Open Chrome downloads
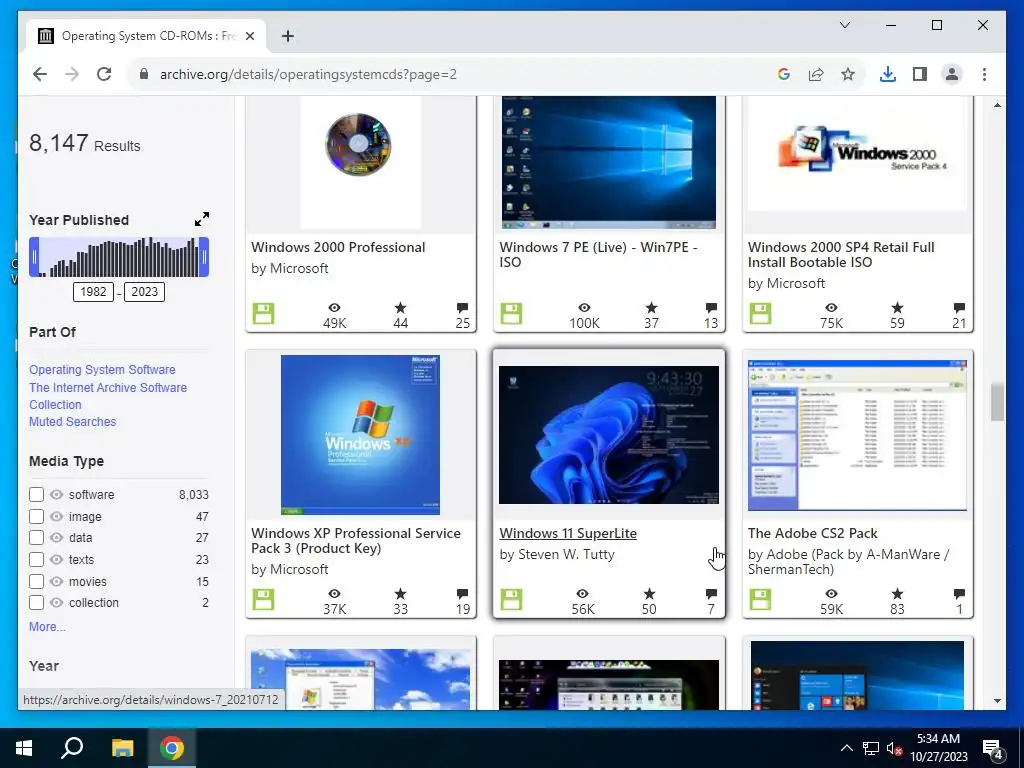1024x768 pixels. [888, 74]
